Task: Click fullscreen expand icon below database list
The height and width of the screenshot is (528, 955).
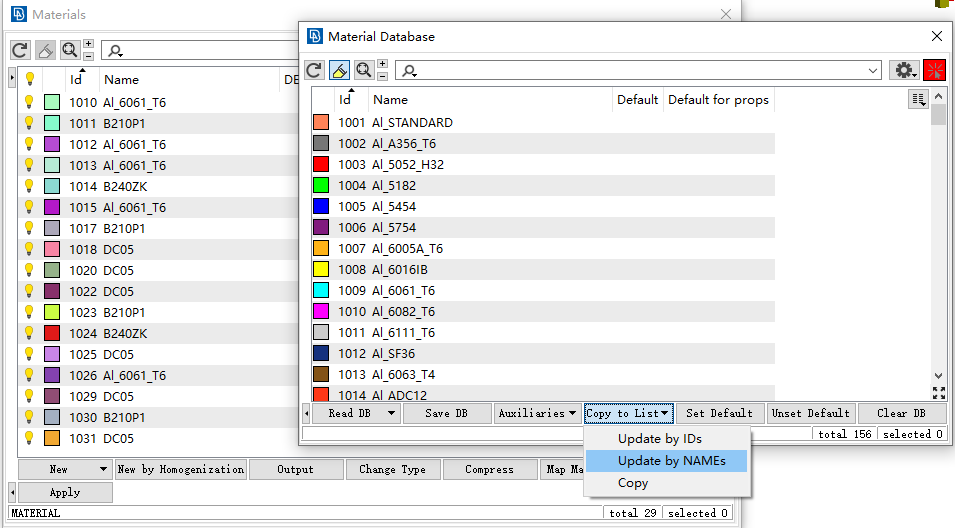Action: pos(939,393)
